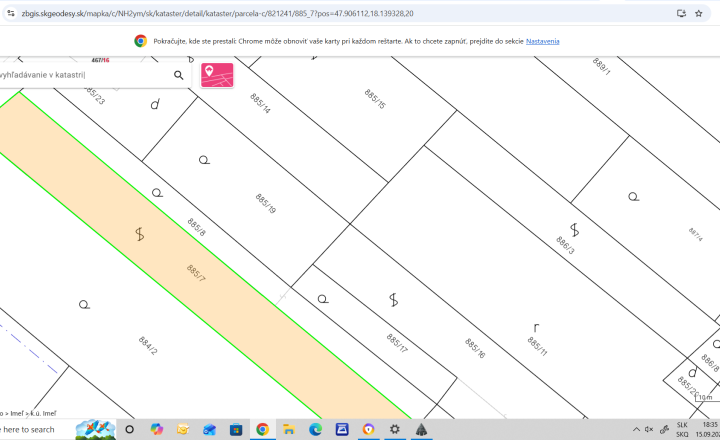The height and width of the screenshot is (440, 720).
Task: Open File Explorer from the taskbar
Action: 289,429
